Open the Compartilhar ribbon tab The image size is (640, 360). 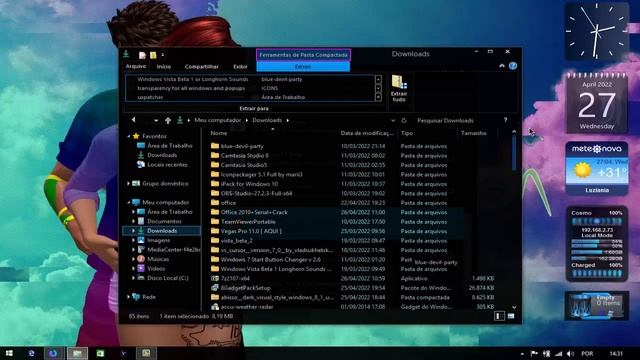tap(202, 67)
